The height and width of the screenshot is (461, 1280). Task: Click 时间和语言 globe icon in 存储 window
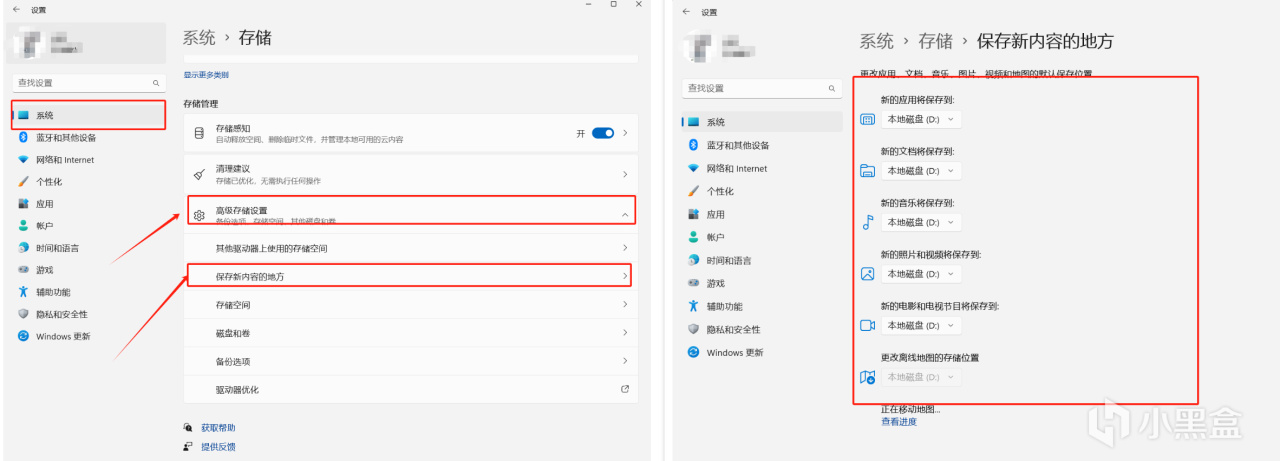coord(24,248)
